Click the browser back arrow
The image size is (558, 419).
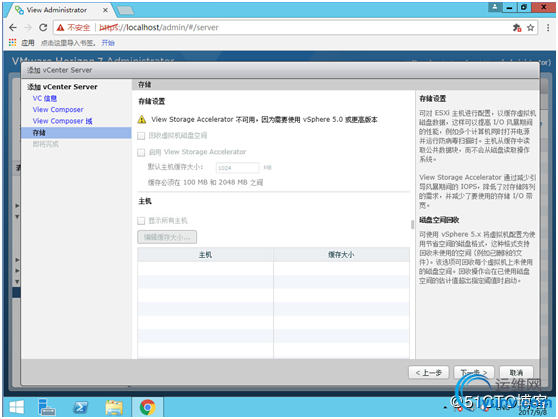click(13, 27)
